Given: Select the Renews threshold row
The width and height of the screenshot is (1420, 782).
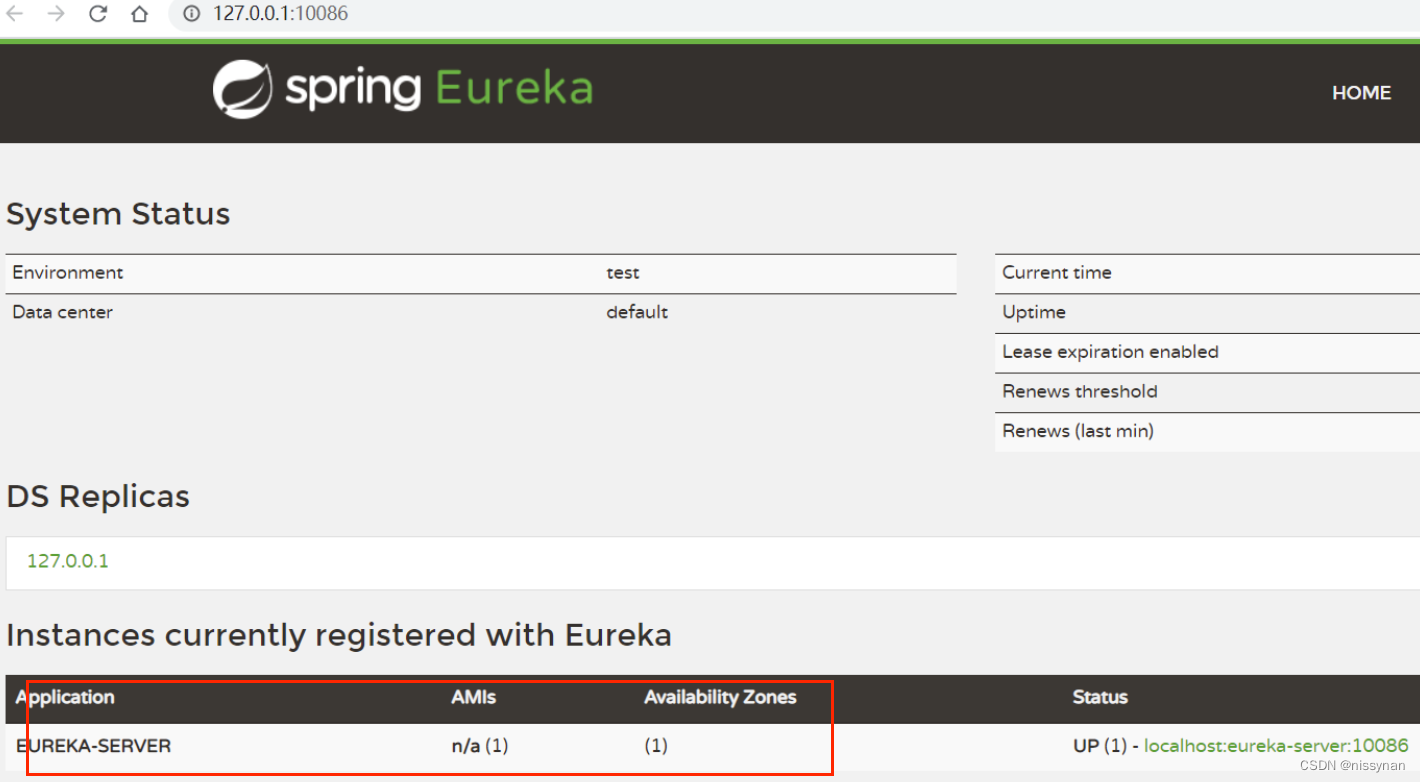Looking at the screenshot, I should click(1207, 392).
